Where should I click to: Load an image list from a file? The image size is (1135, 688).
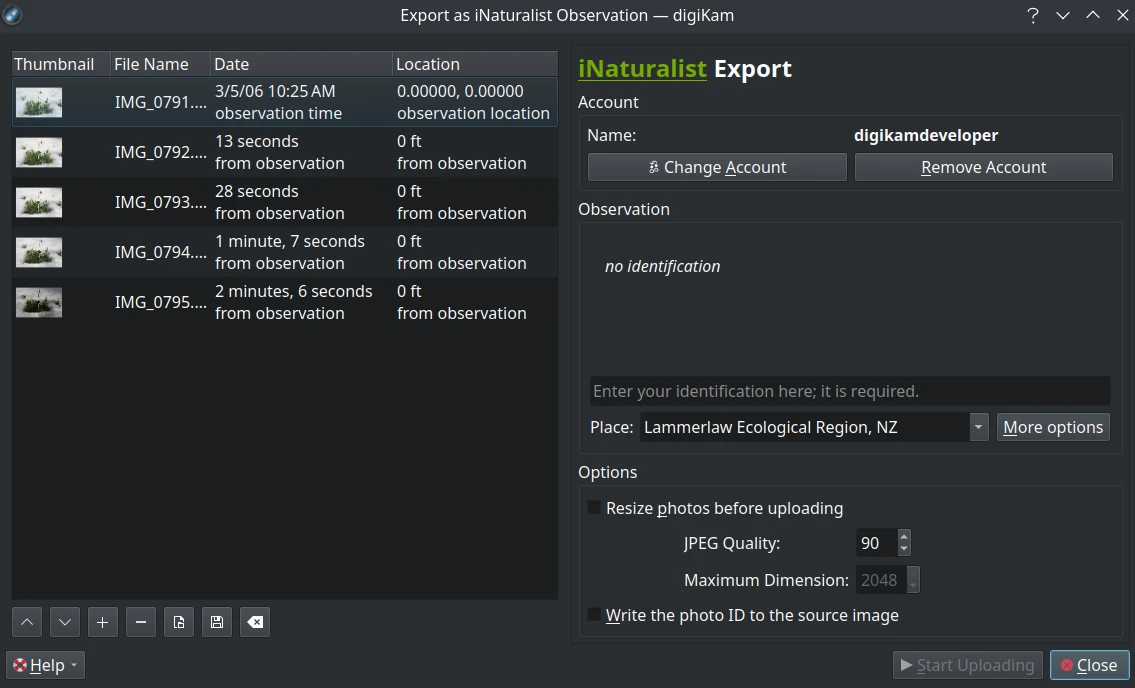pyautogui.click(x=179, y=621)
